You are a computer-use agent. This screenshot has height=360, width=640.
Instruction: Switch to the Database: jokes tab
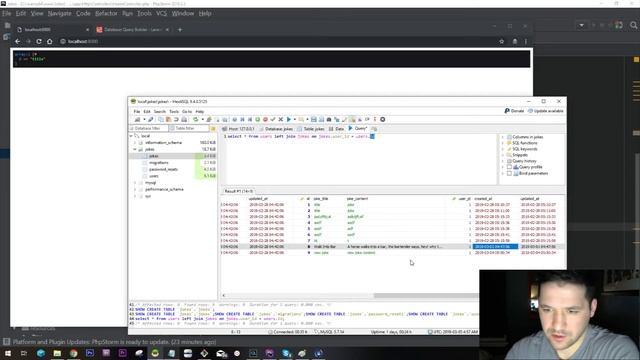point(276,129)
